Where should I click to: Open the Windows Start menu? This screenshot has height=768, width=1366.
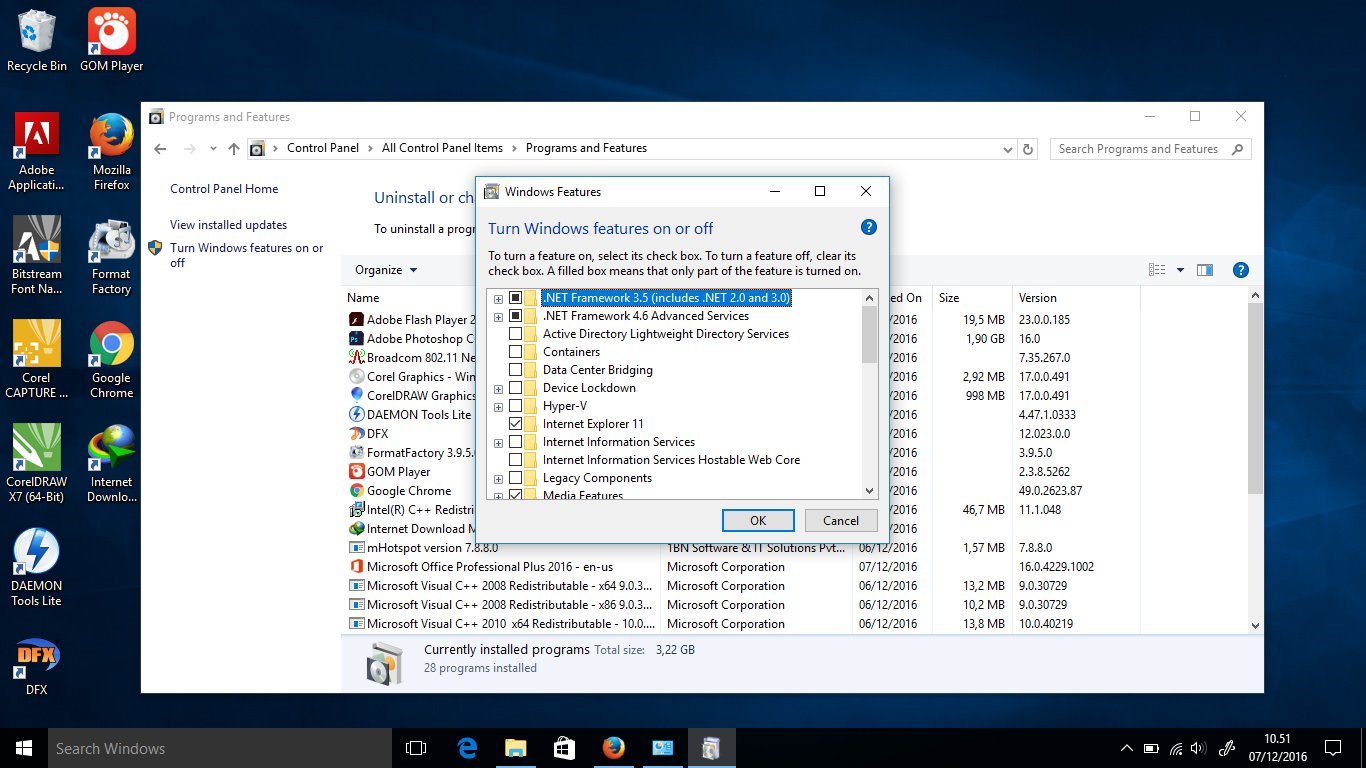(24, 748)
